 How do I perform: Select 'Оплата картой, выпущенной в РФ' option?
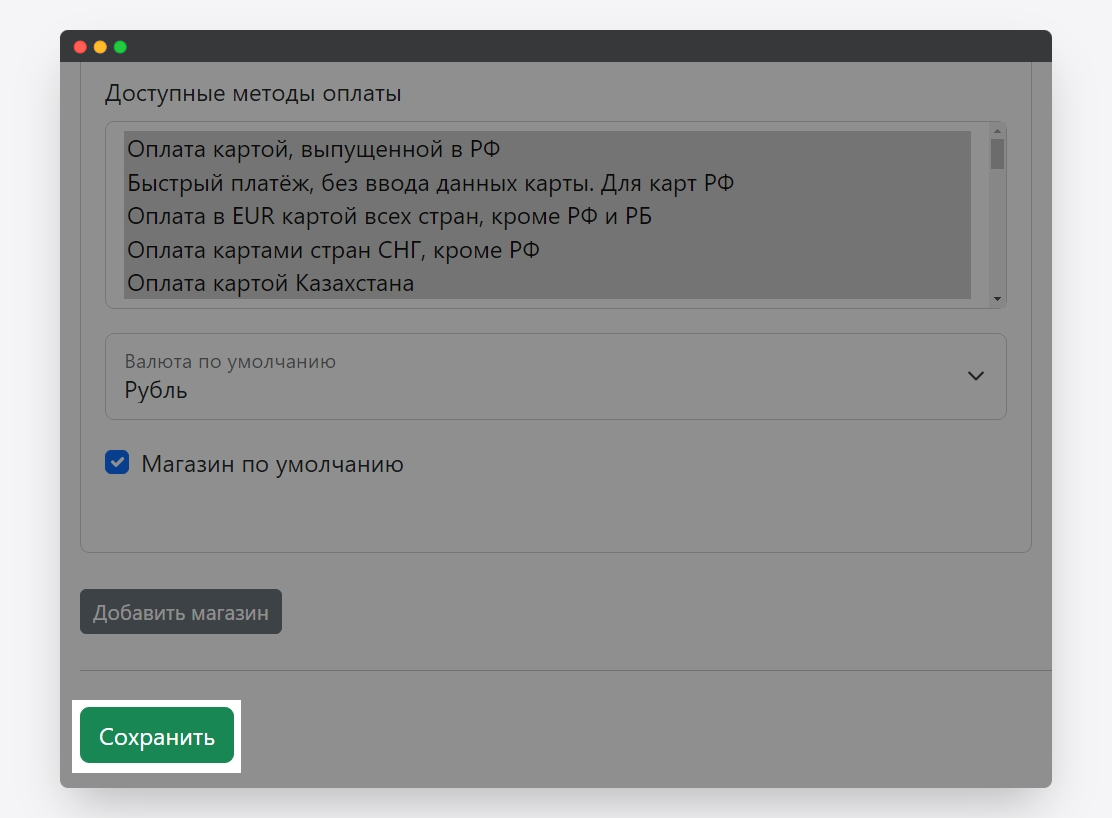pos(313,149)
